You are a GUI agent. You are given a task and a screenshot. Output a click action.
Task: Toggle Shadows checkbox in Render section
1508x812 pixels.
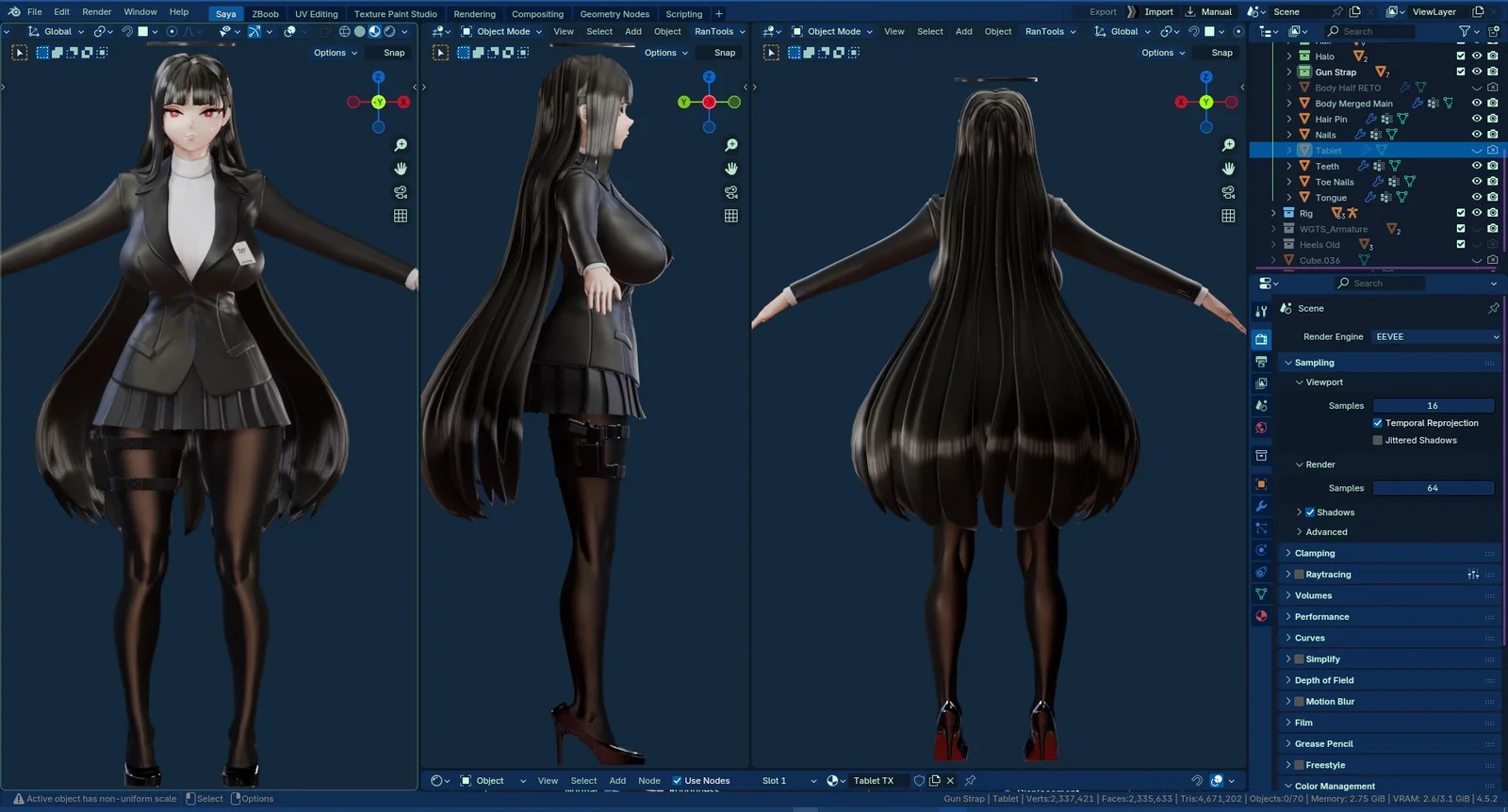tap(1310, 512)
